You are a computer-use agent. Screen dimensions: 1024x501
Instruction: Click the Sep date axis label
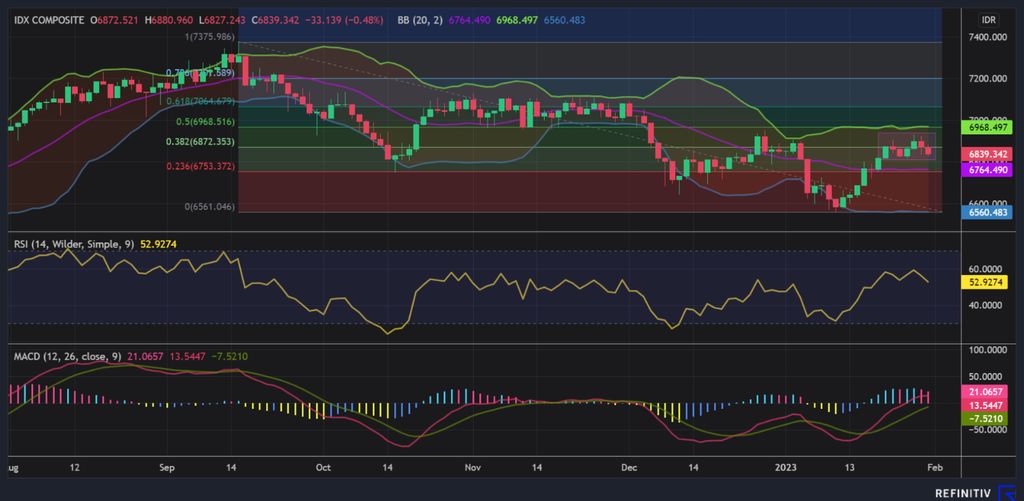pos(168,468)
